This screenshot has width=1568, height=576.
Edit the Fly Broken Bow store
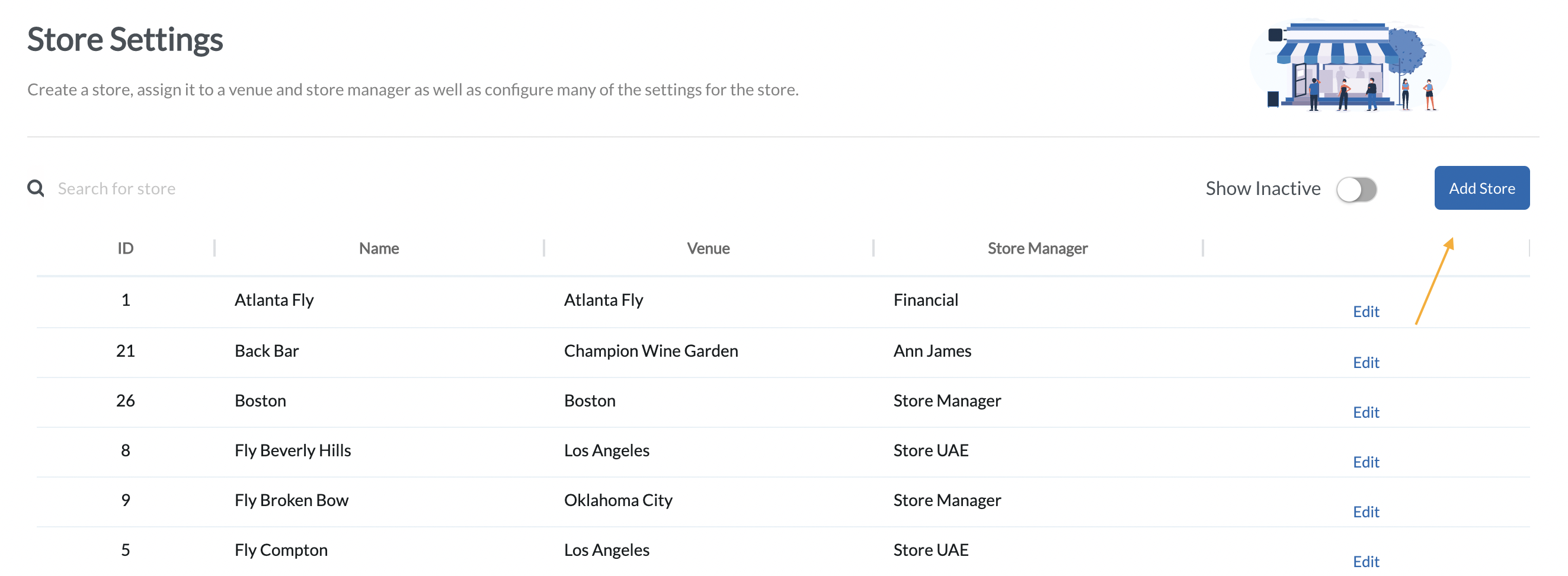pyautogui.click(x=1365, y=512)
